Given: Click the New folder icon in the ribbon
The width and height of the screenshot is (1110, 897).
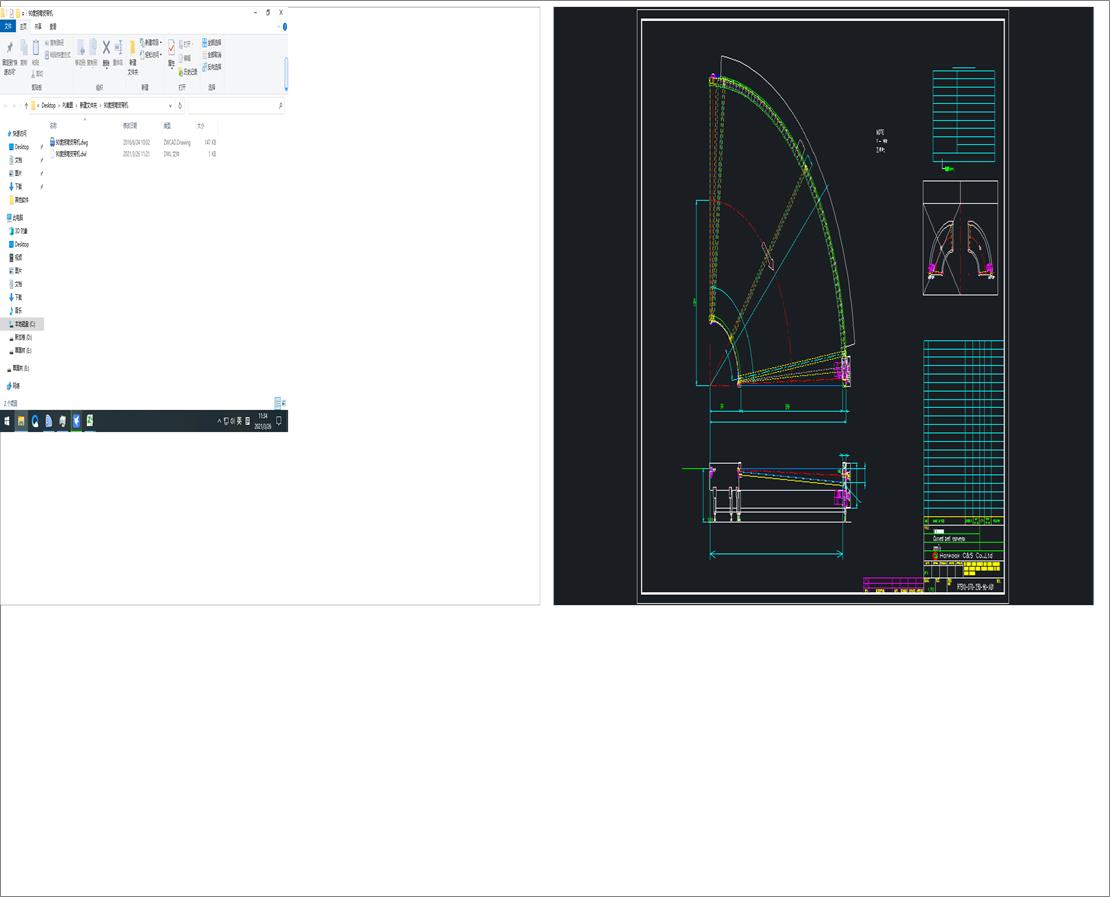Looking at the screenshot, I should tap(132, 48).
